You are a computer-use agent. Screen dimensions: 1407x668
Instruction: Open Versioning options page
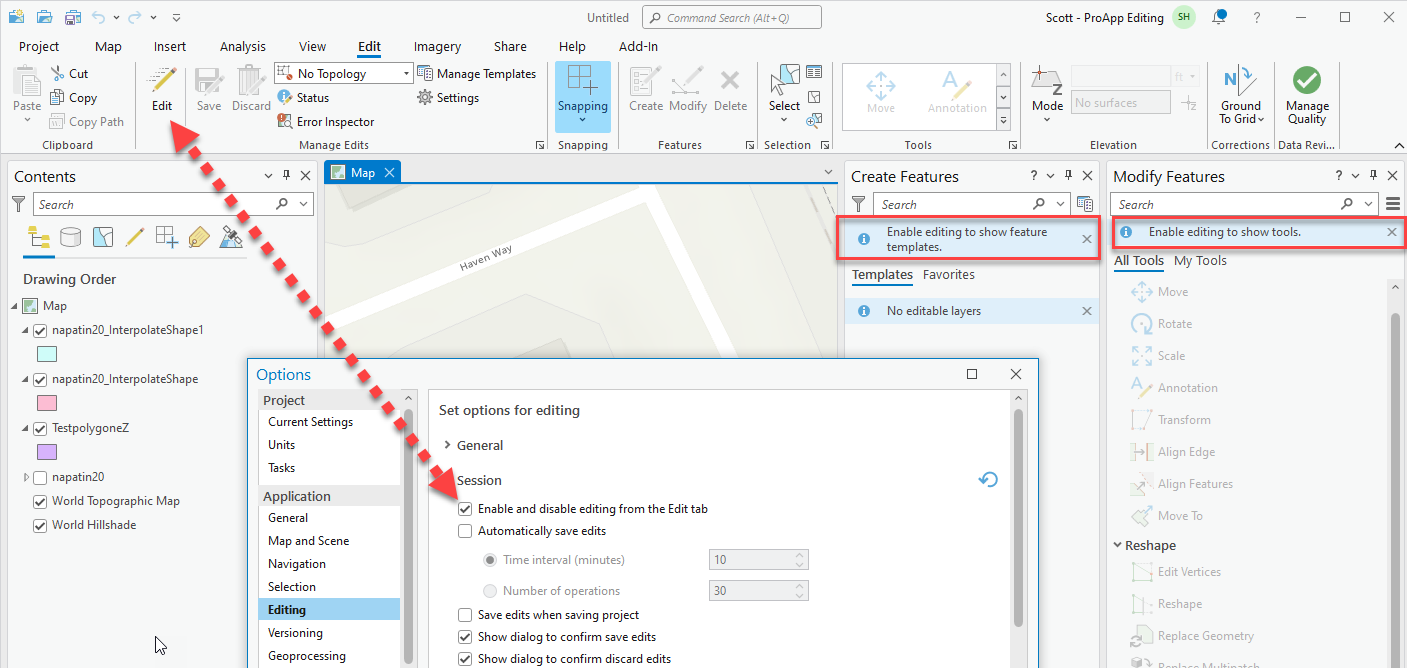[295, 633]
